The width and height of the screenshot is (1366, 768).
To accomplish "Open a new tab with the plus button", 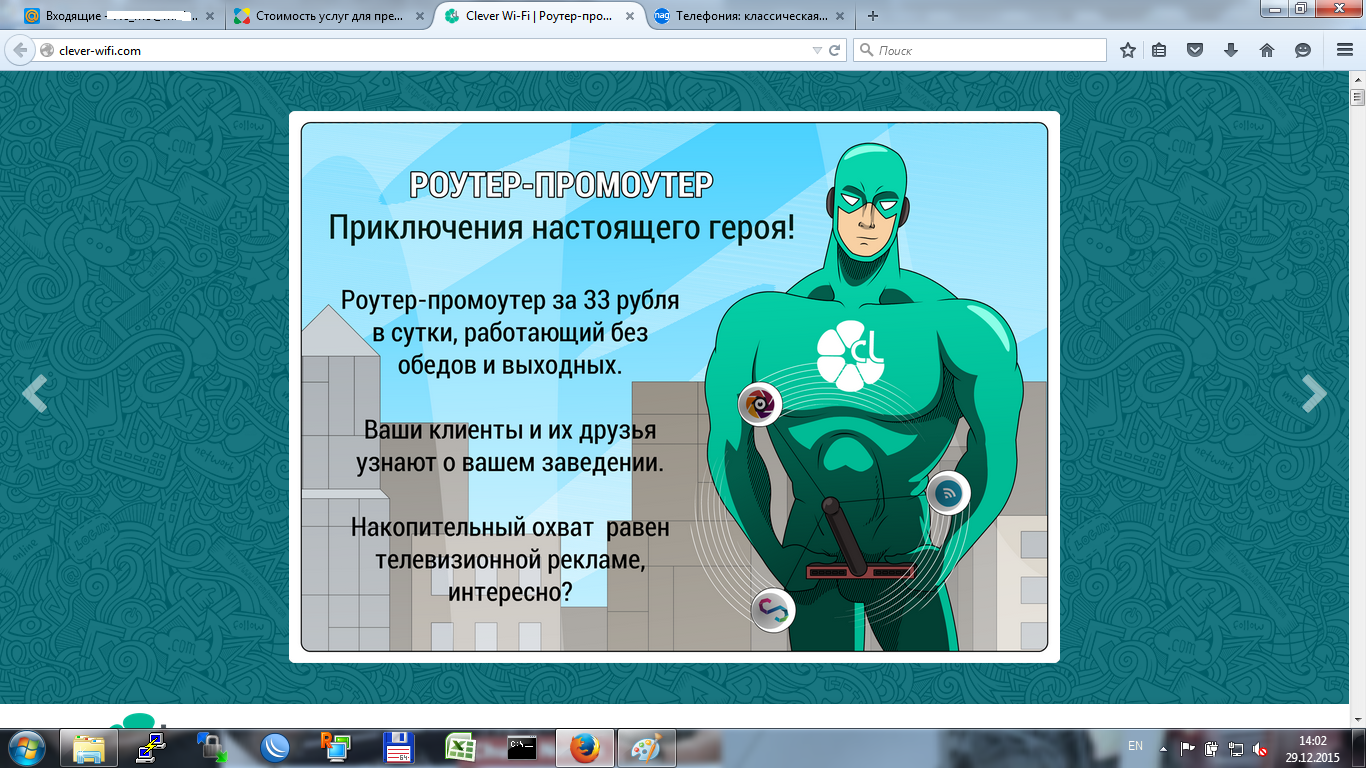I will coord(873,16).
